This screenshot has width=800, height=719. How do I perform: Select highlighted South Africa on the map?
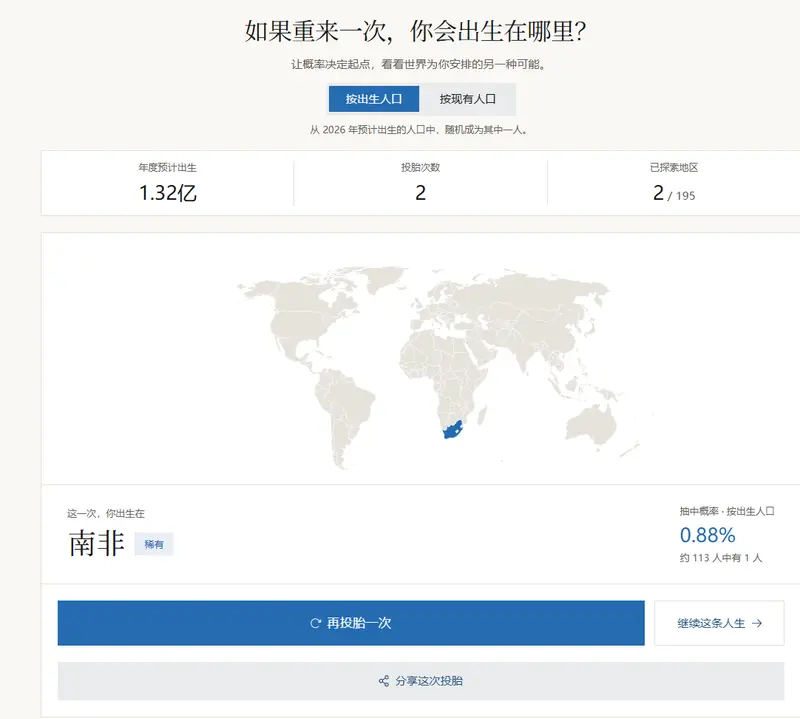coord(453,430)
